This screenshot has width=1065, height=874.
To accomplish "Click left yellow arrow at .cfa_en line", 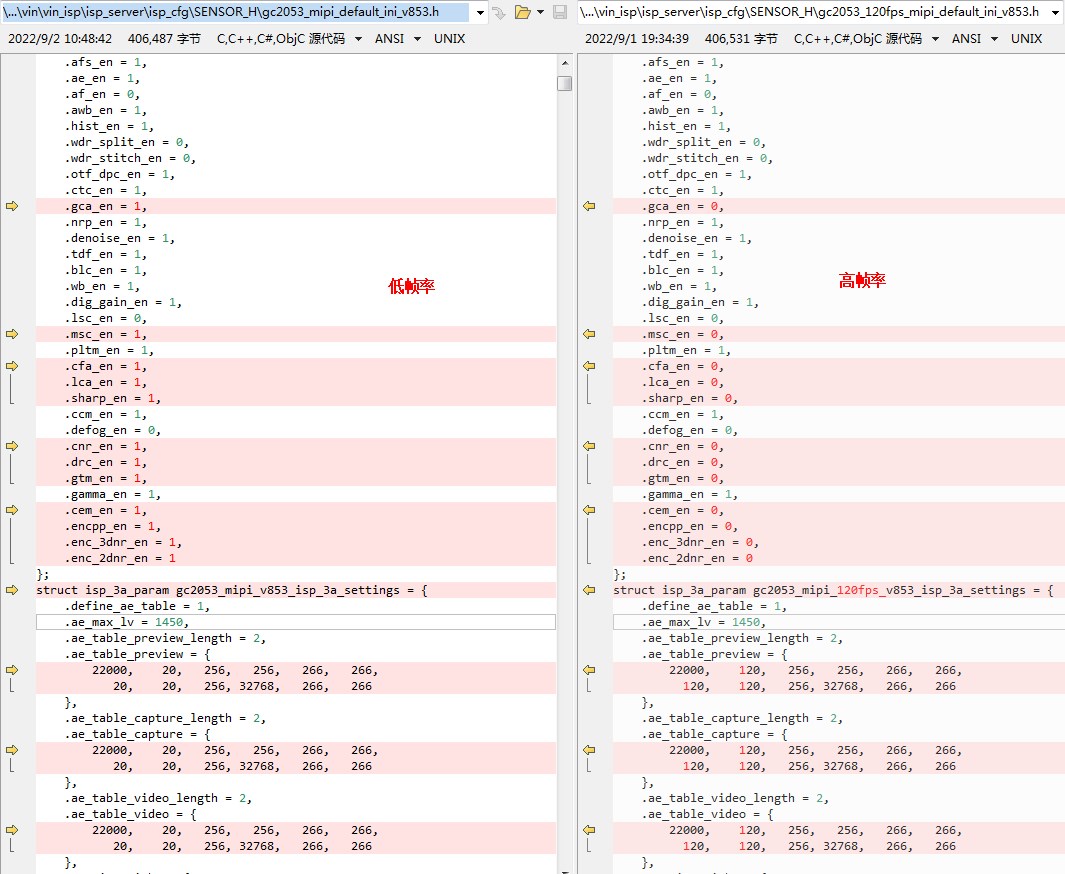I will (x=12, y=366).
